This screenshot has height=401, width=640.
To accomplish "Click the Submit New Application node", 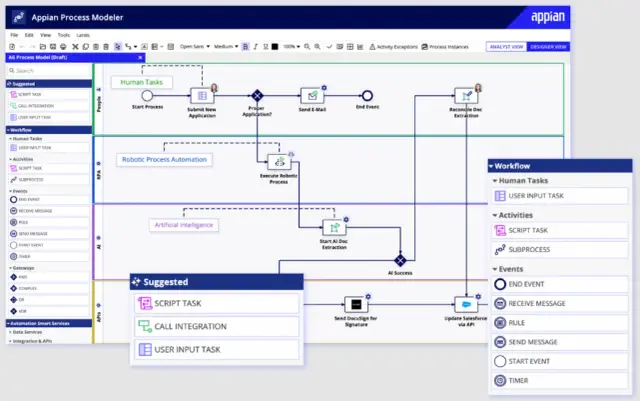I will pos(203,96).
